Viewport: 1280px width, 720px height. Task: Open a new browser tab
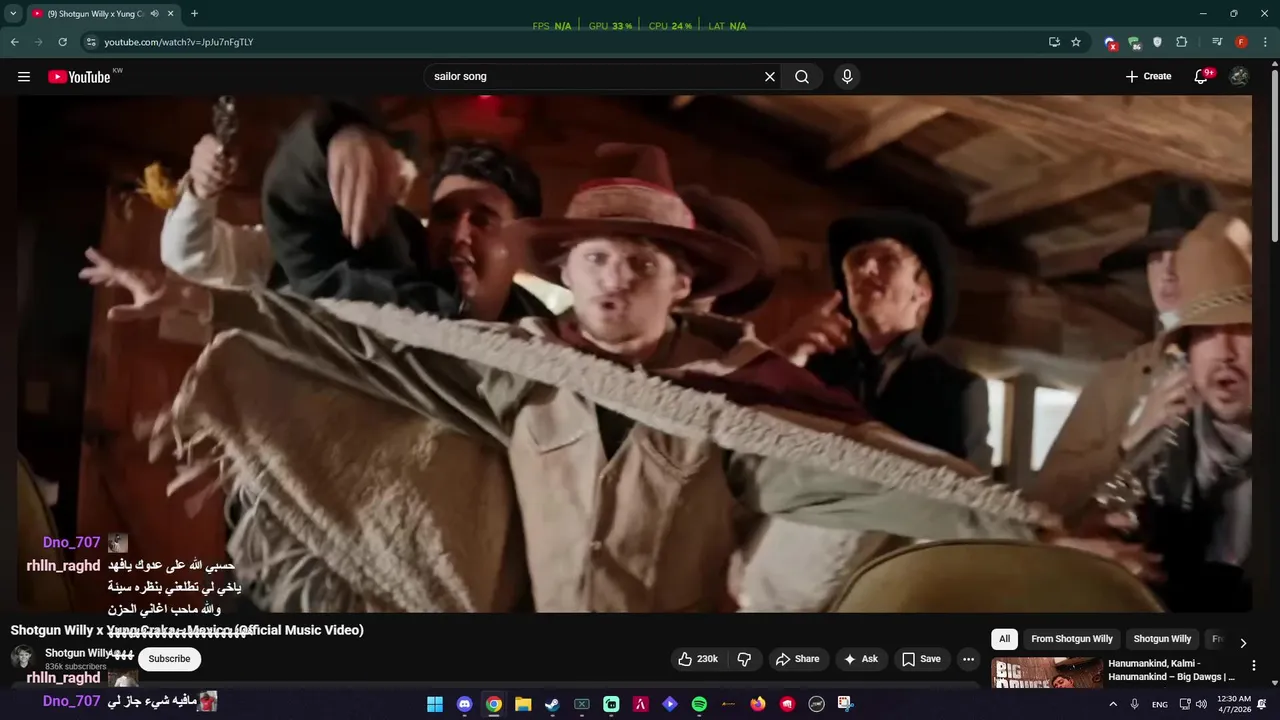[x=194, y=14]
